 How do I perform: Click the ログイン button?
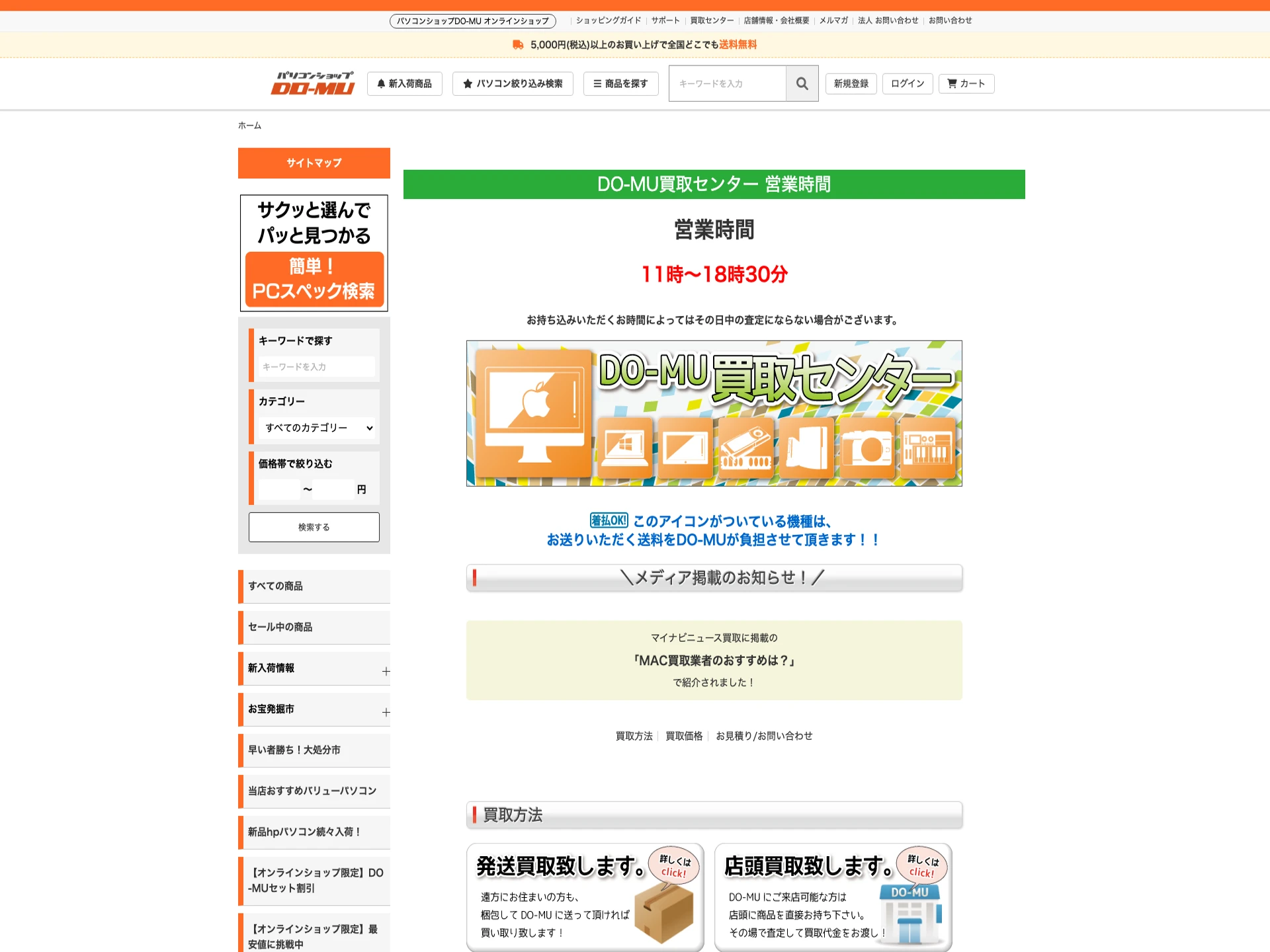tap(908, 83)
